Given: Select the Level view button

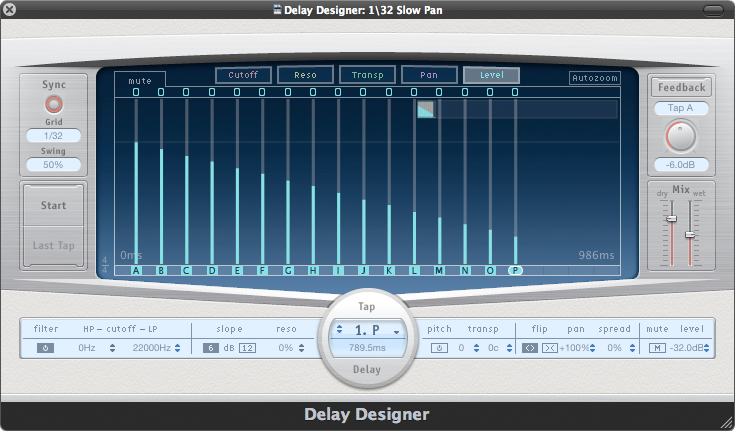Looking at the screenshot, I should pyautogui.click(x=491, y=75).
